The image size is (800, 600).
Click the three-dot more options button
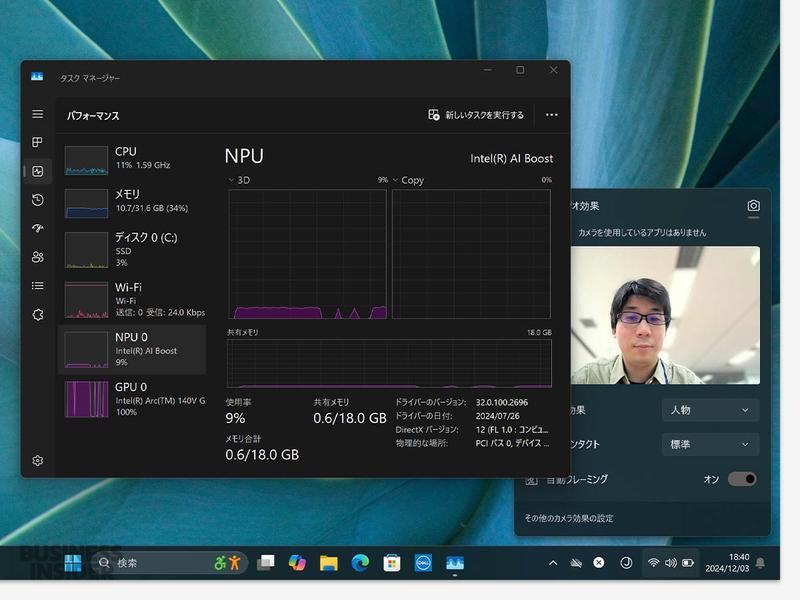pos(552,115)
